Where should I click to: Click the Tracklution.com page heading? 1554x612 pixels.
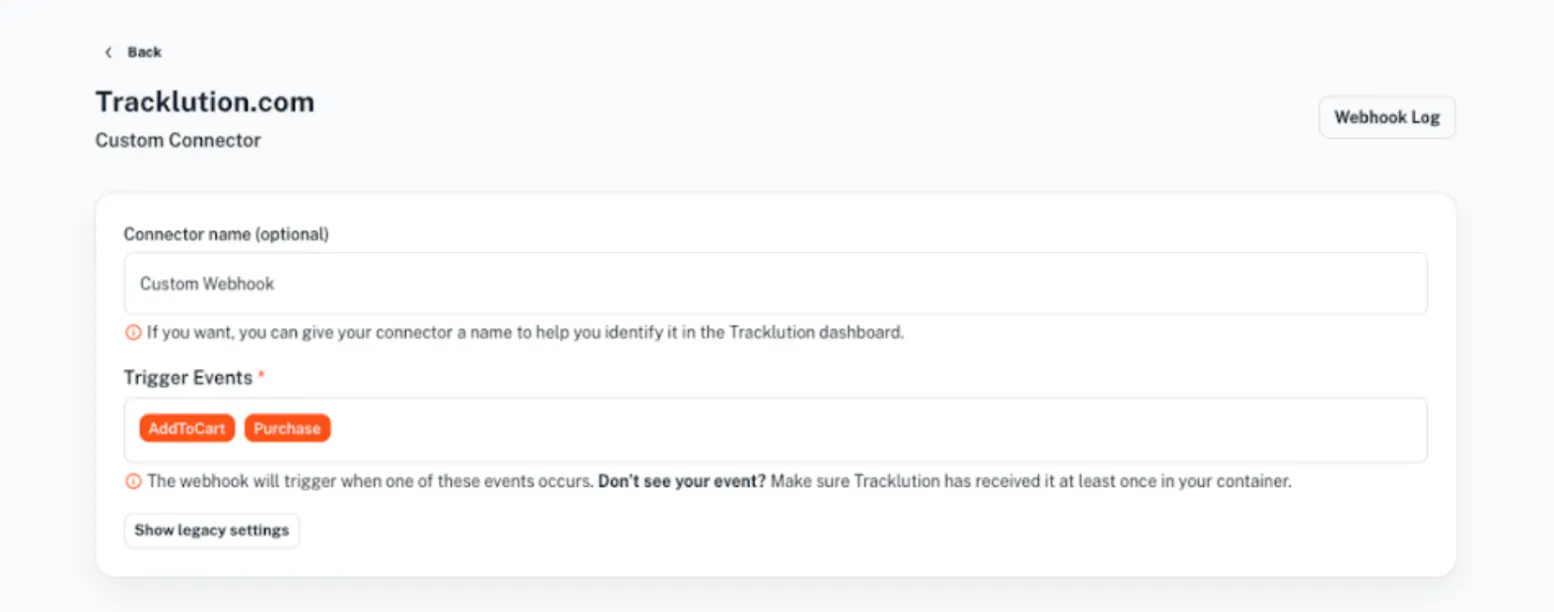tap(205, 102)
